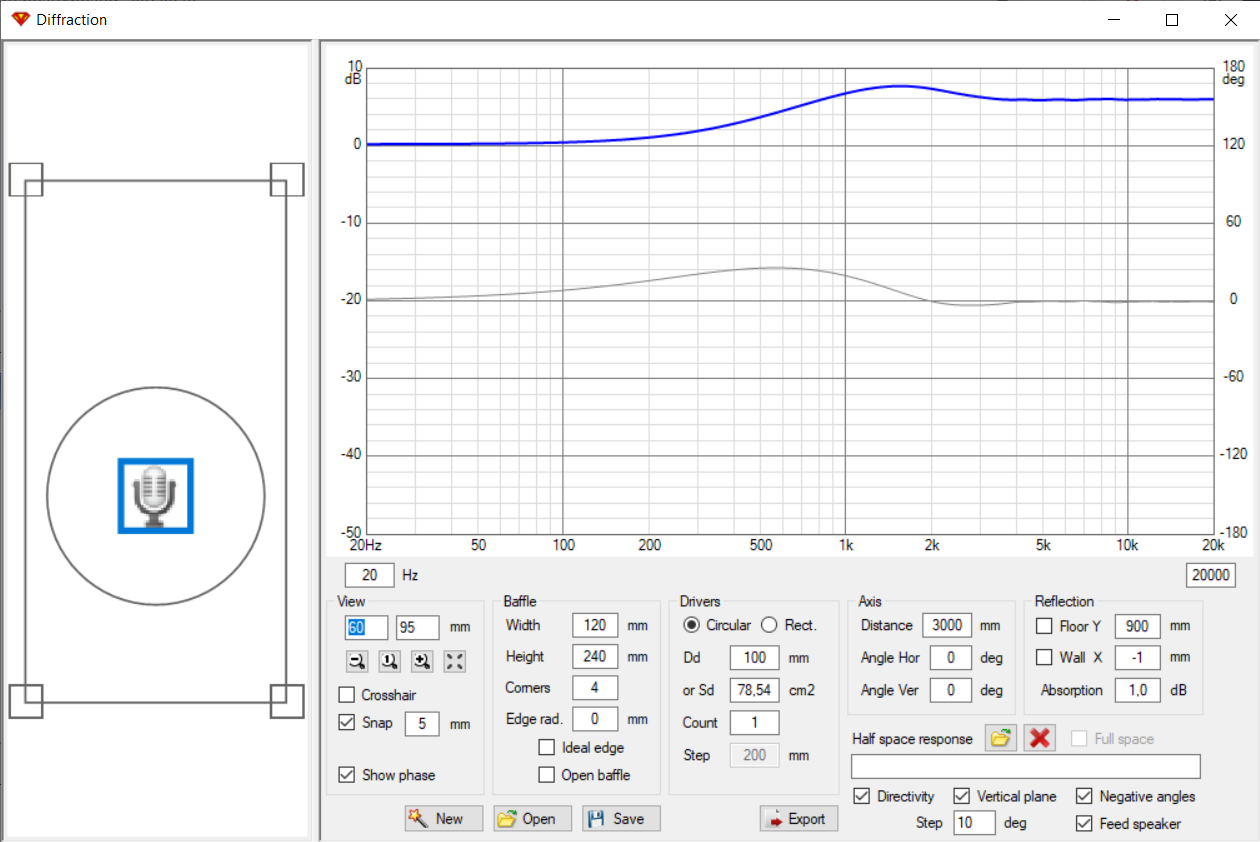Enable the Floor Y reflection checkbox
Screen dimensions: 1260x842
tap(1044, 626)
